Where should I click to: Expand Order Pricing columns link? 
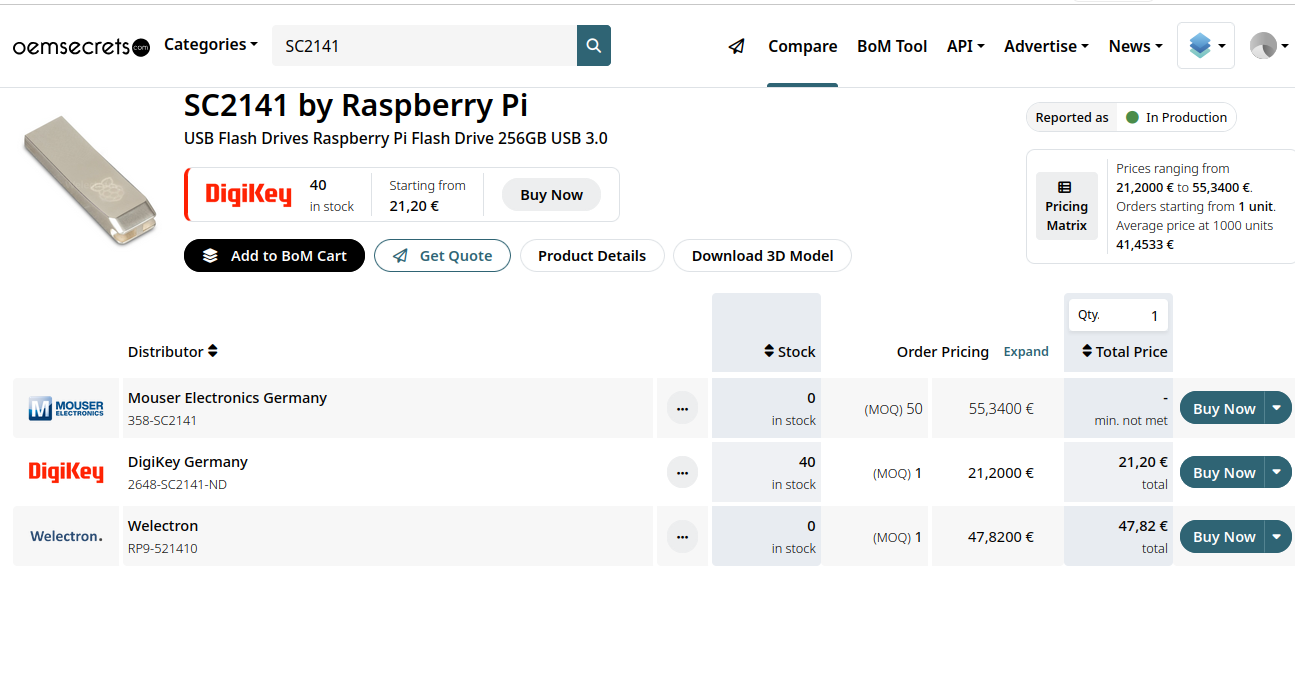click(x=1026, y=352)
